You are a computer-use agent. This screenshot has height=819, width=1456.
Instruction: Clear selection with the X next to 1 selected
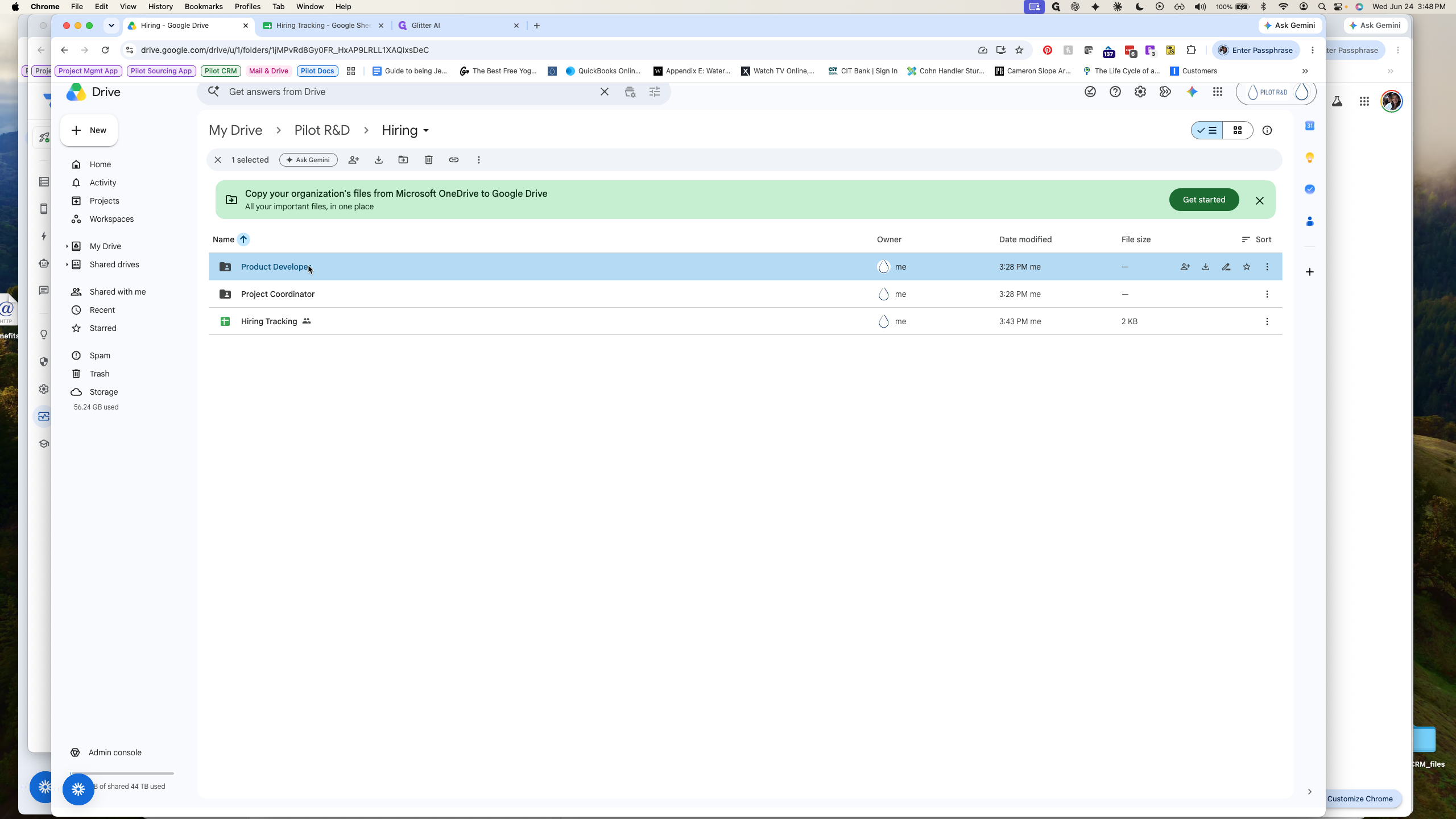pyautogui.click(x=218, y=160)
